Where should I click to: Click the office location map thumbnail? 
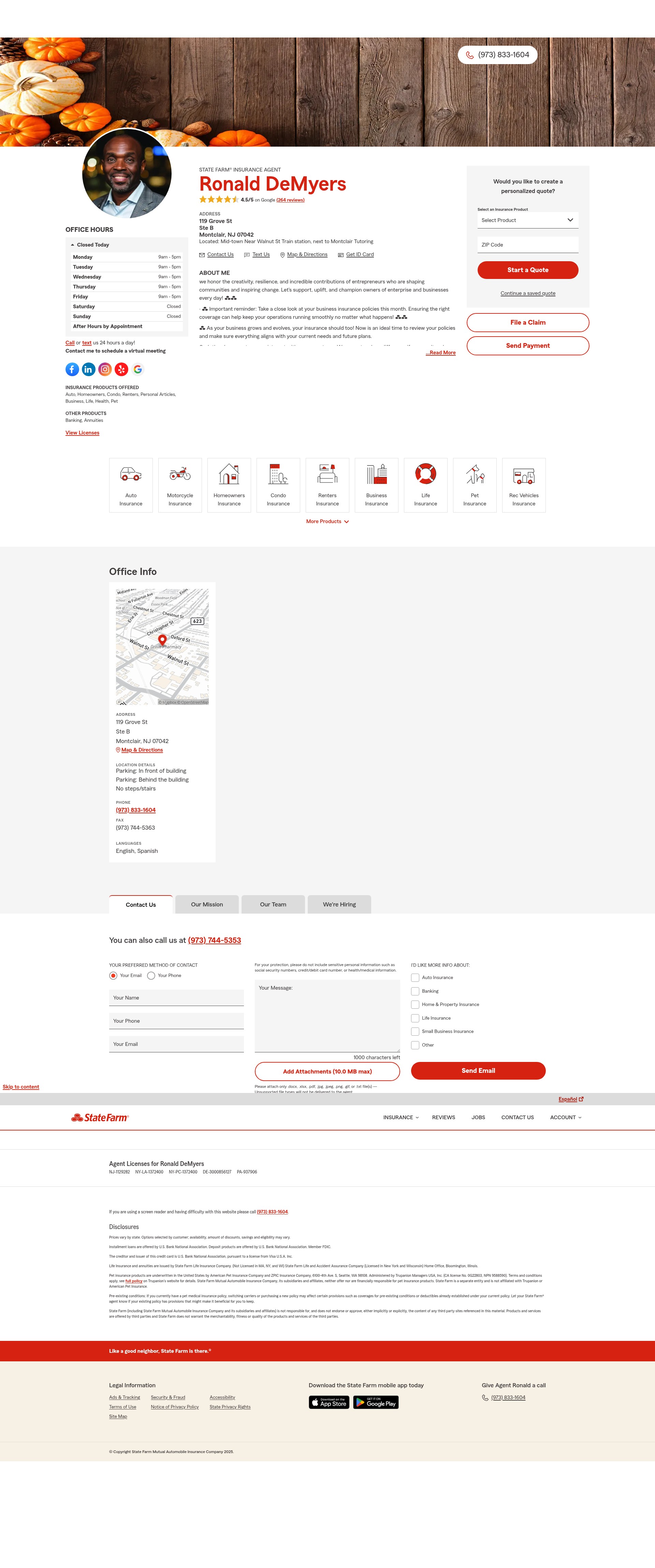point(162,647)
